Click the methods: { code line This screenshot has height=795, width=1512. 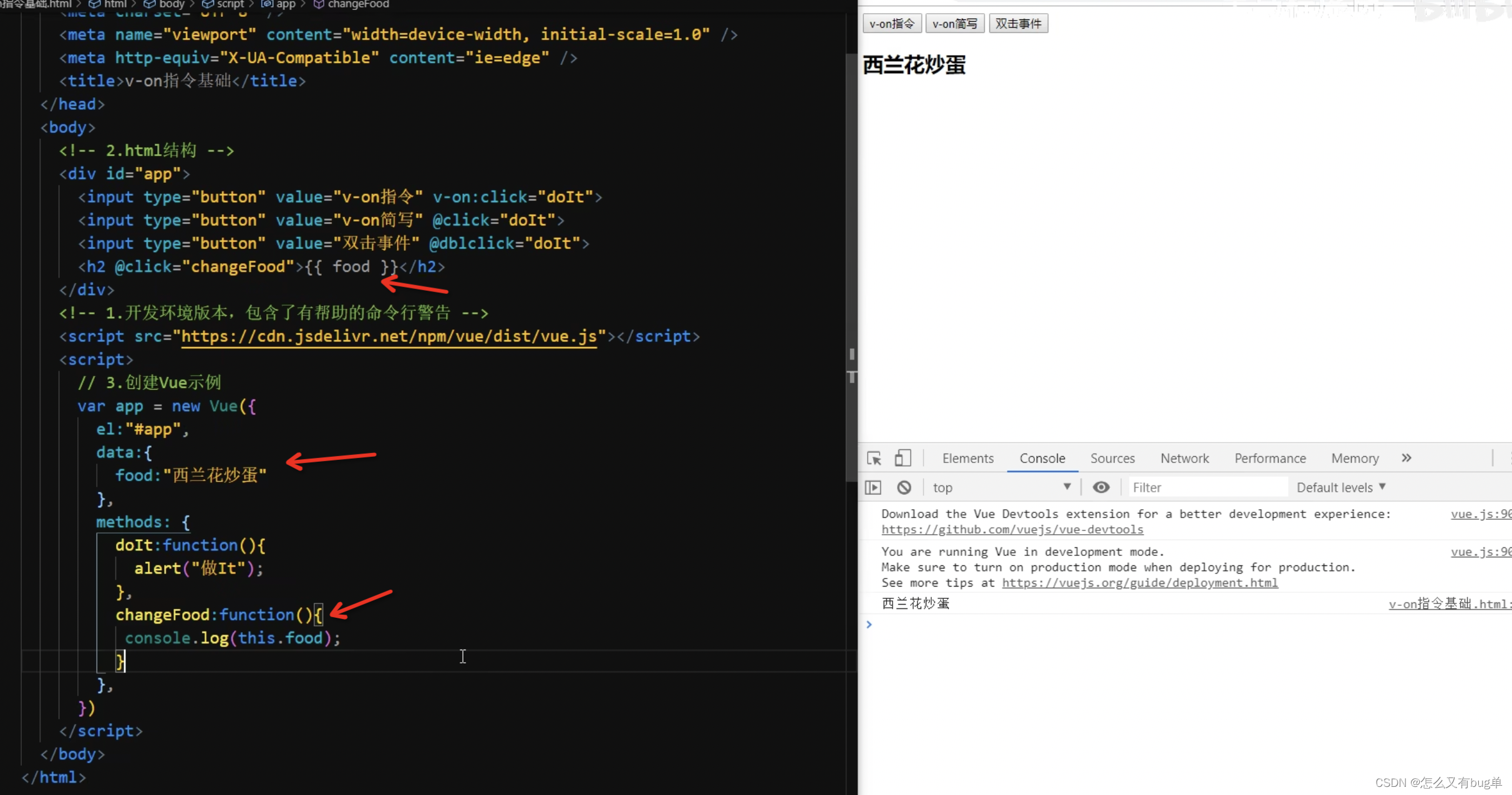point(143,522)
